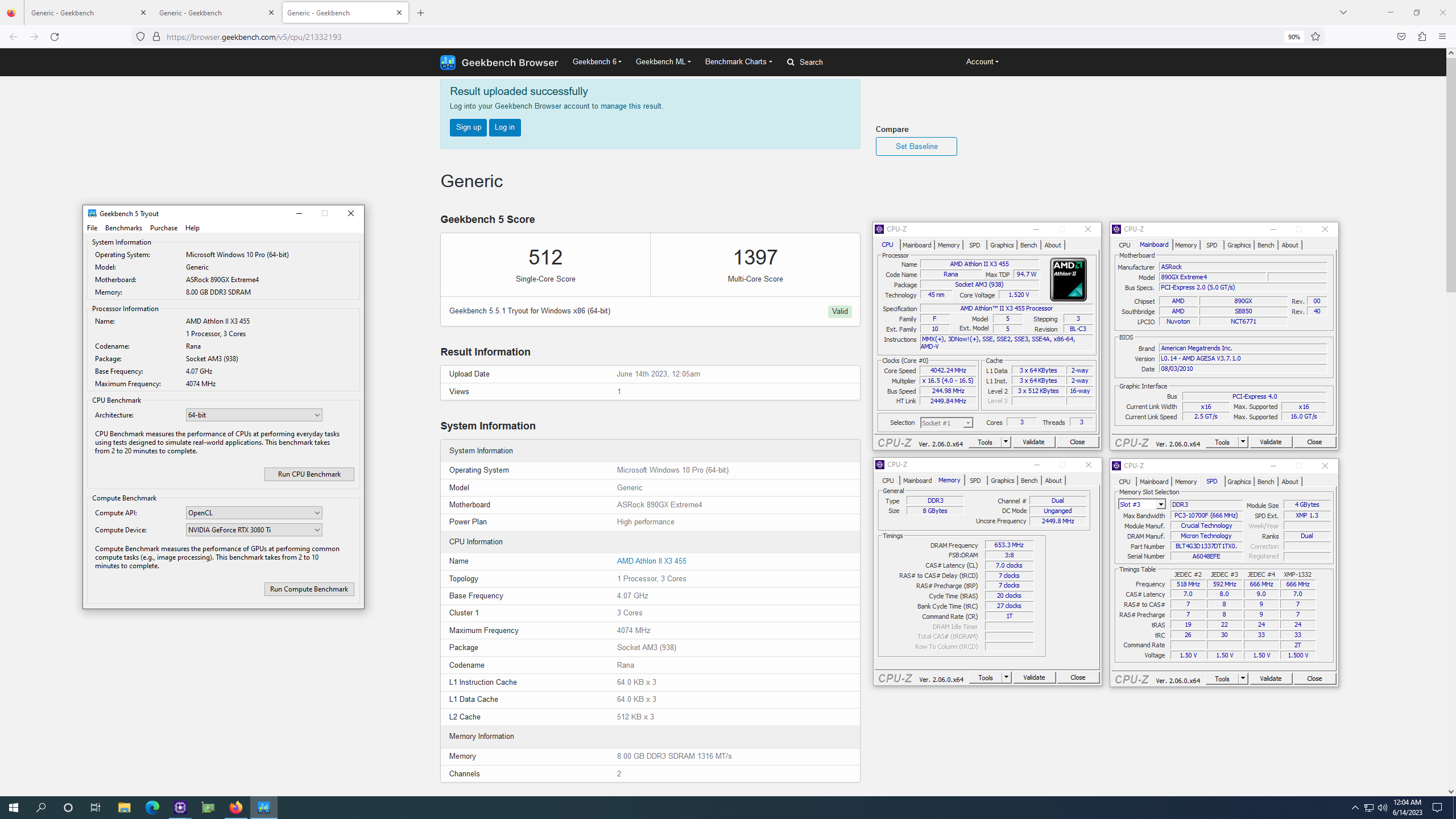Switch to Firefox via its taskbar icon
Image resolution: width=1456 pixels, height=819 pixels.
(x=235, y=808)
